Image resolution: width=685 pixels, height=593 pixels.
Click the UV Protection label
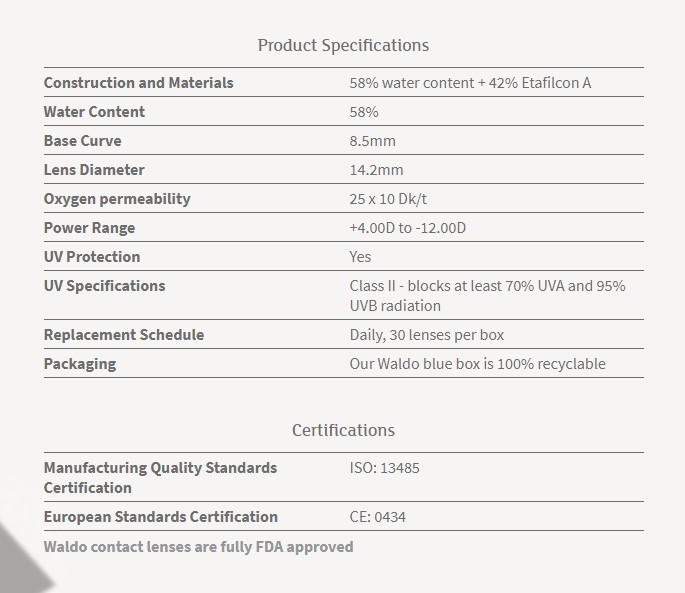click(92, 257)
